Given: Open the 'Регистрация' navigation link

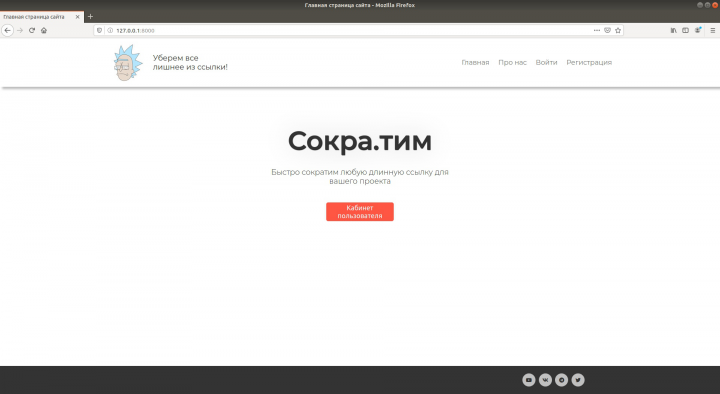Looking at the screenshot, I should [x=589, y=62].
